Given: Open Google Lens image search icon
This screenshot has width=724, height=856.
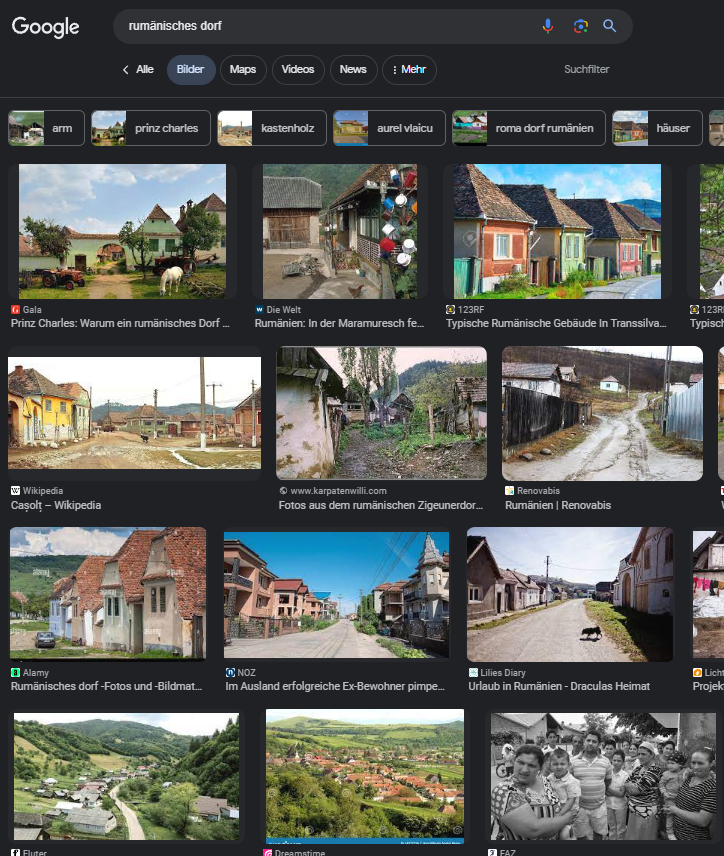Looking at the screenshot, I should point(580,26).
